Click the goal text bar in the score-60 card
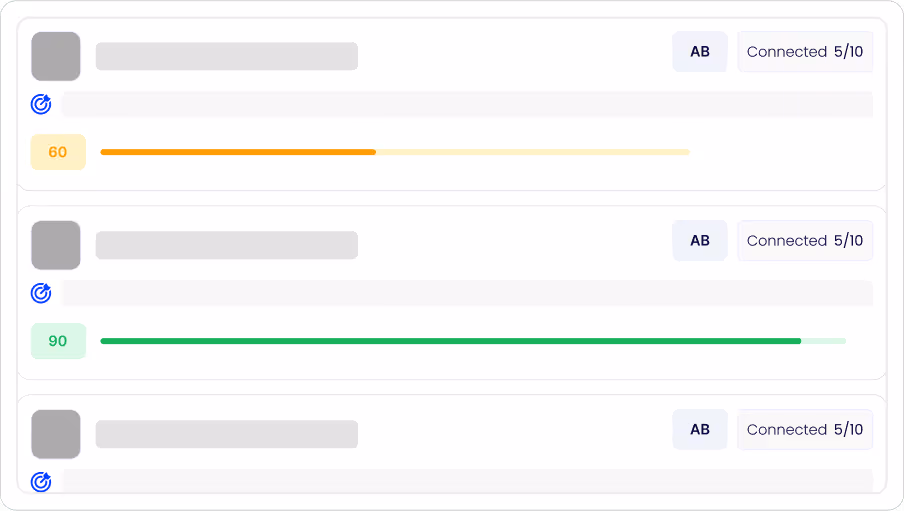This screenshot has height=511, width=904. (467, 104)
